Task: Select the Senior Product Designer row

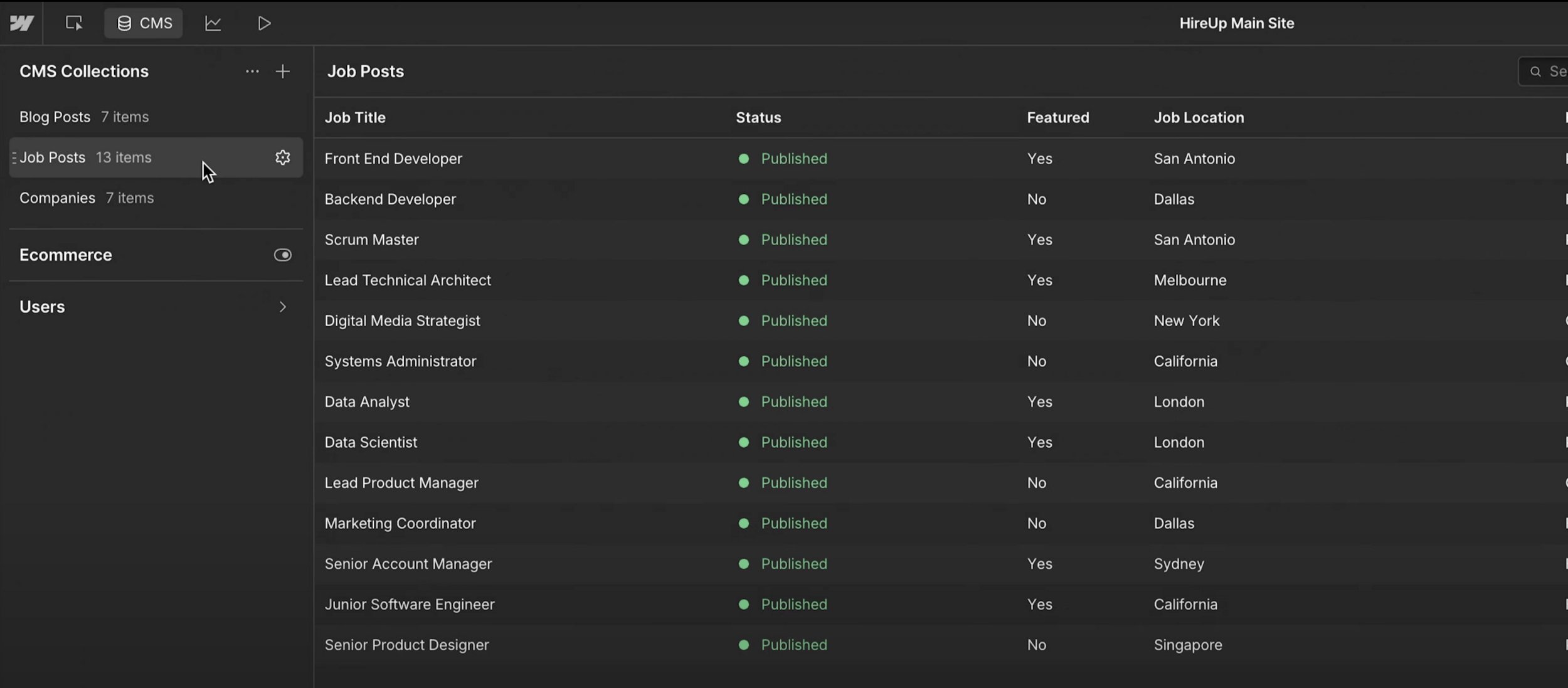Action: 406,645
